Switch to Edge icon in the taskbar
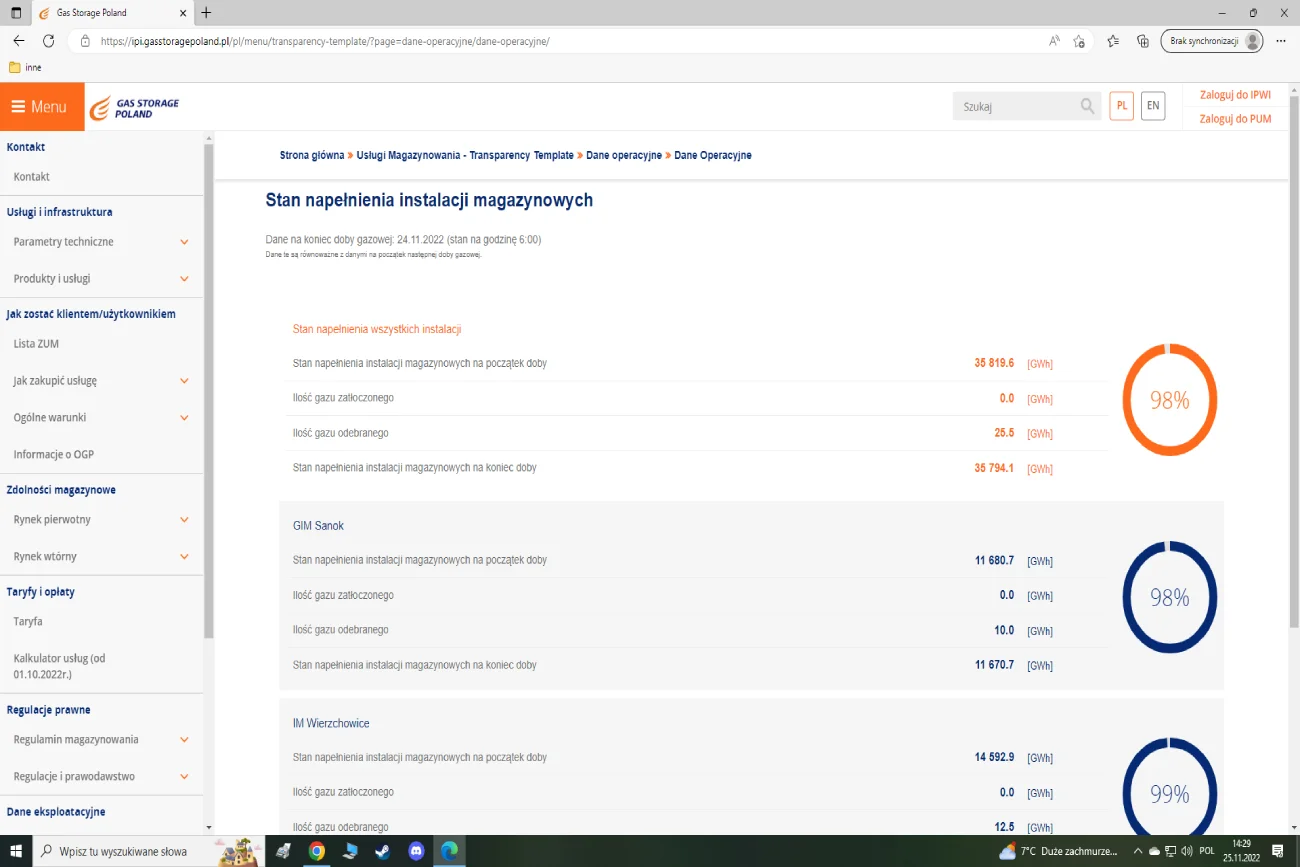This screenshot has height=867, width=1300. 449,851
